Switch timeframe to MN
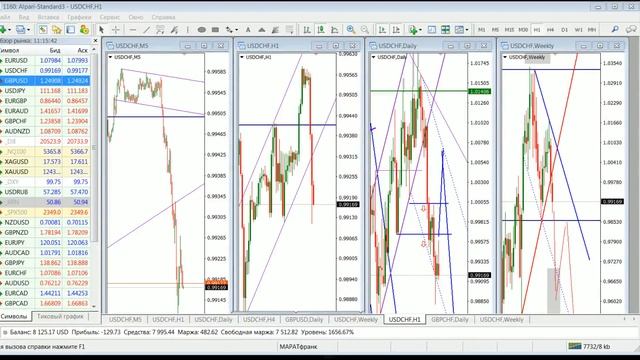This screenshot has width=640, height=360. [592, 30]
